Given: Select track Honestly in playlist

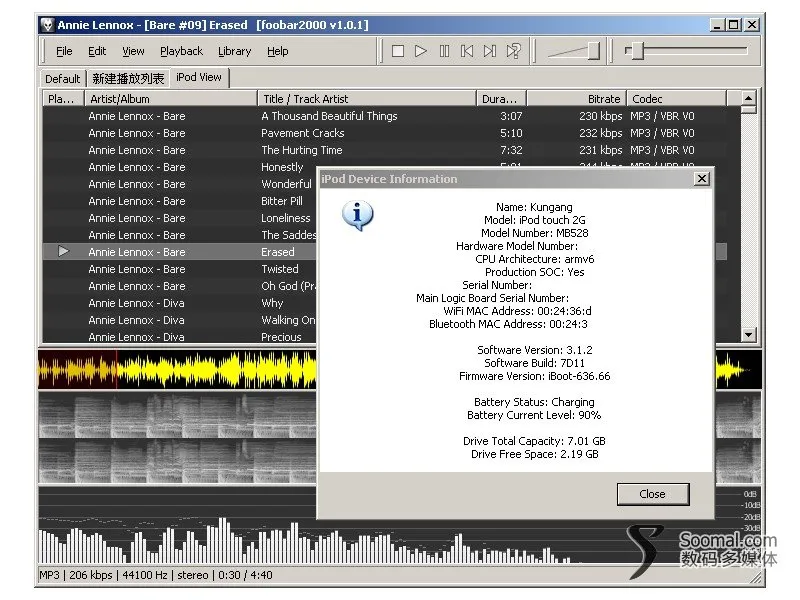Looking at the screenshot, I should (x=282, y=167).
